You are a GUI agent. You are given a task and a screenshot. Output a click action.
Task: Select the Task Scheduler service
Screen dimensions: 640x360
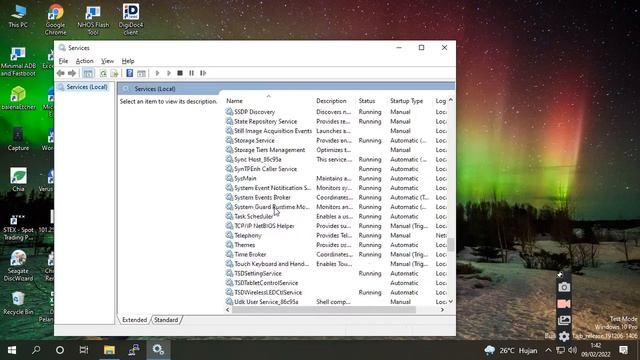pos(336,216)
